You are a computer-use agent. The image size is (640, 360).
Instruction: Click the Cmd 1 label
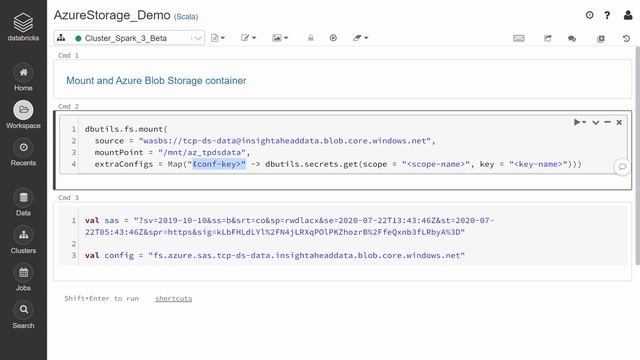[x=68, y=56]
